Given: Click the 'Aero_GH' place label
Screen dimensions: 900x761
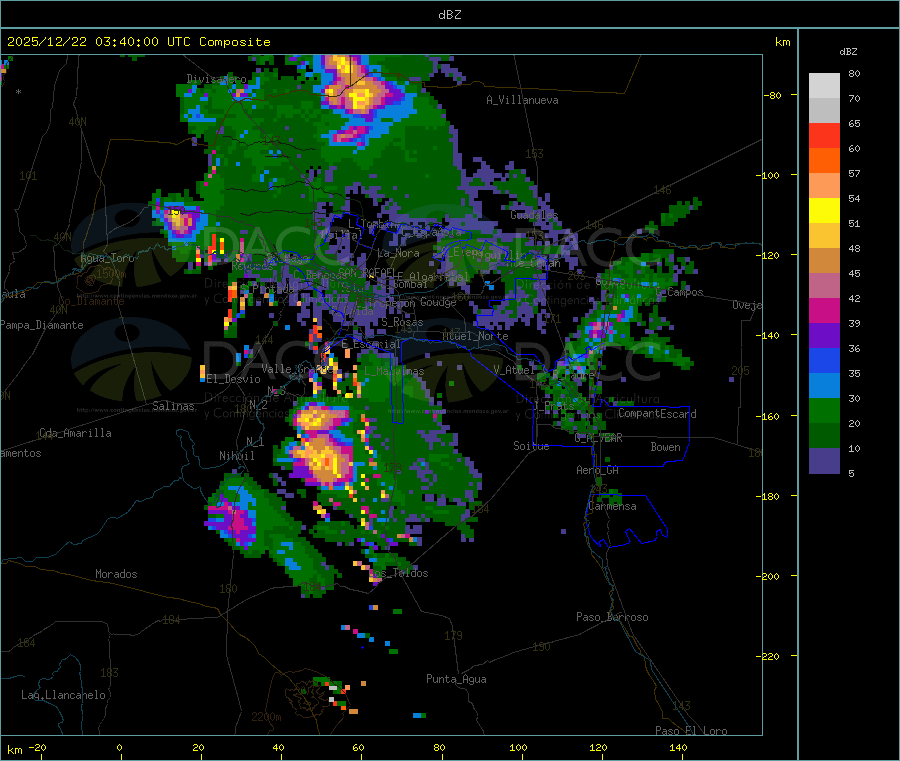Looking at the screenshot, I should pos(597,470).
